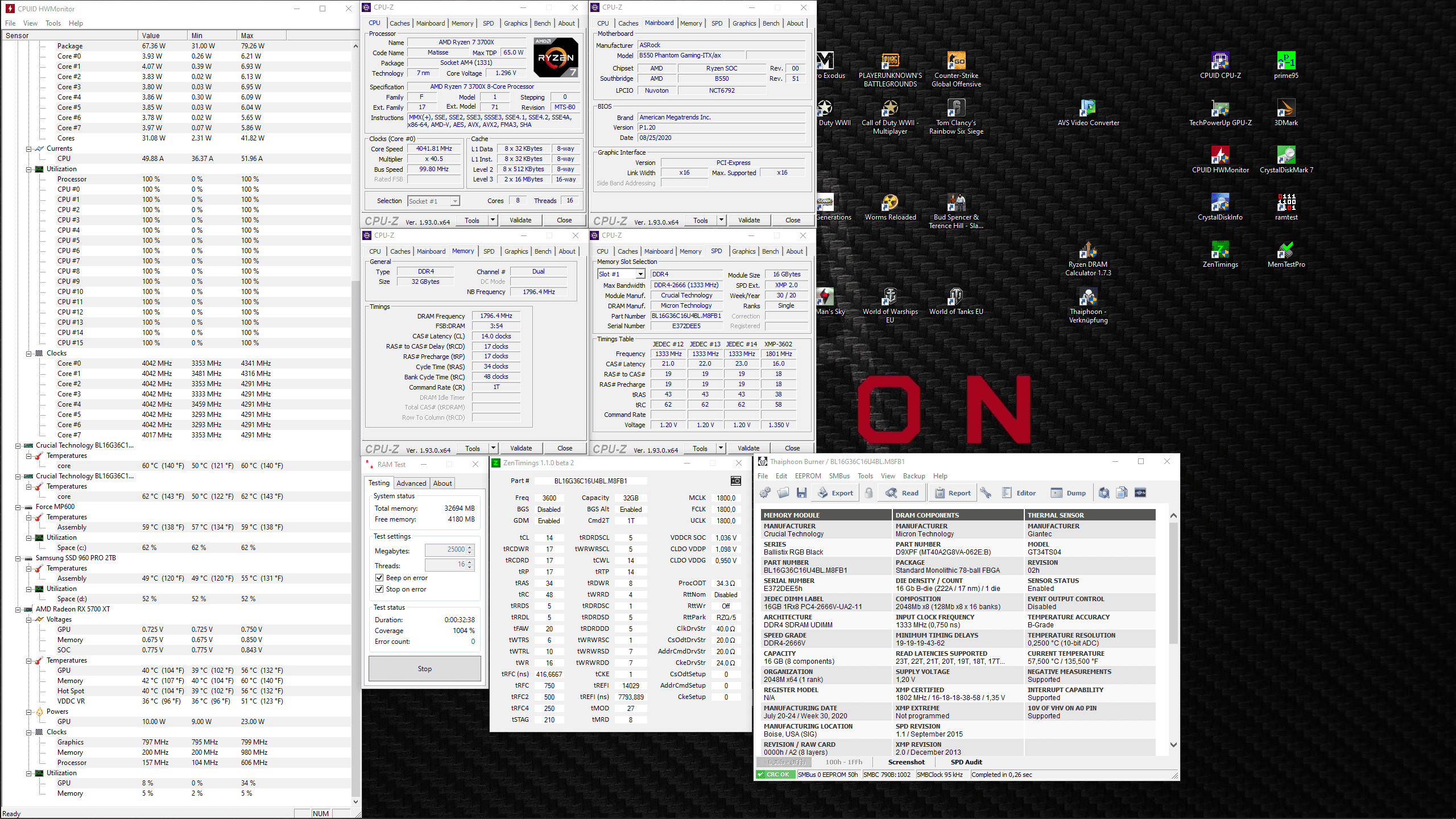The width and height of the screenshot is (1456, 819).
Task: Open the ramtest desktop icon
Action: (x=1286, y=206)
